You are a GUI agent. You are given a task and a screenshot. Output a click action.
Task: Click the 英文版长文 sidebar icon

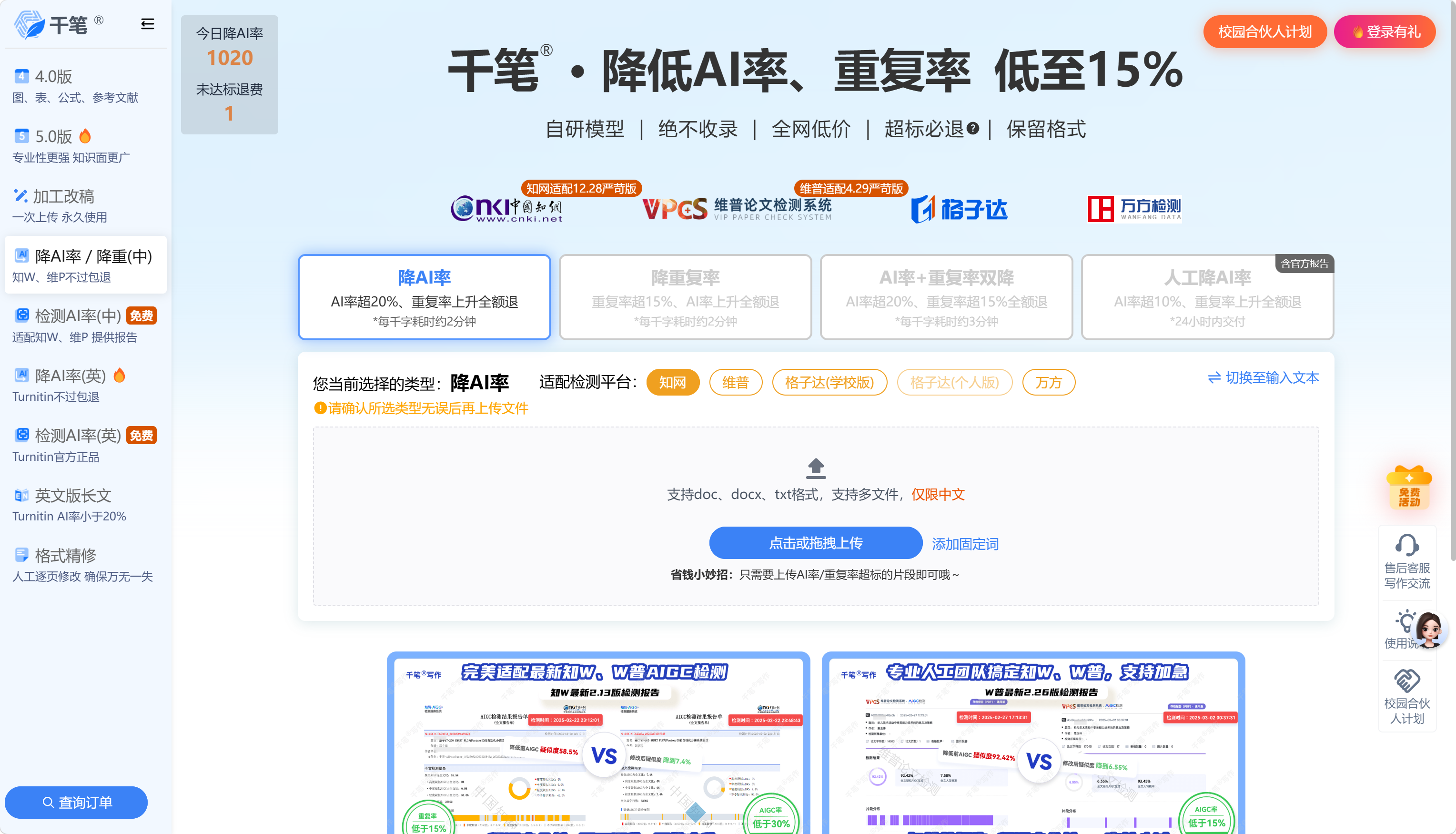tap(21, 495)
